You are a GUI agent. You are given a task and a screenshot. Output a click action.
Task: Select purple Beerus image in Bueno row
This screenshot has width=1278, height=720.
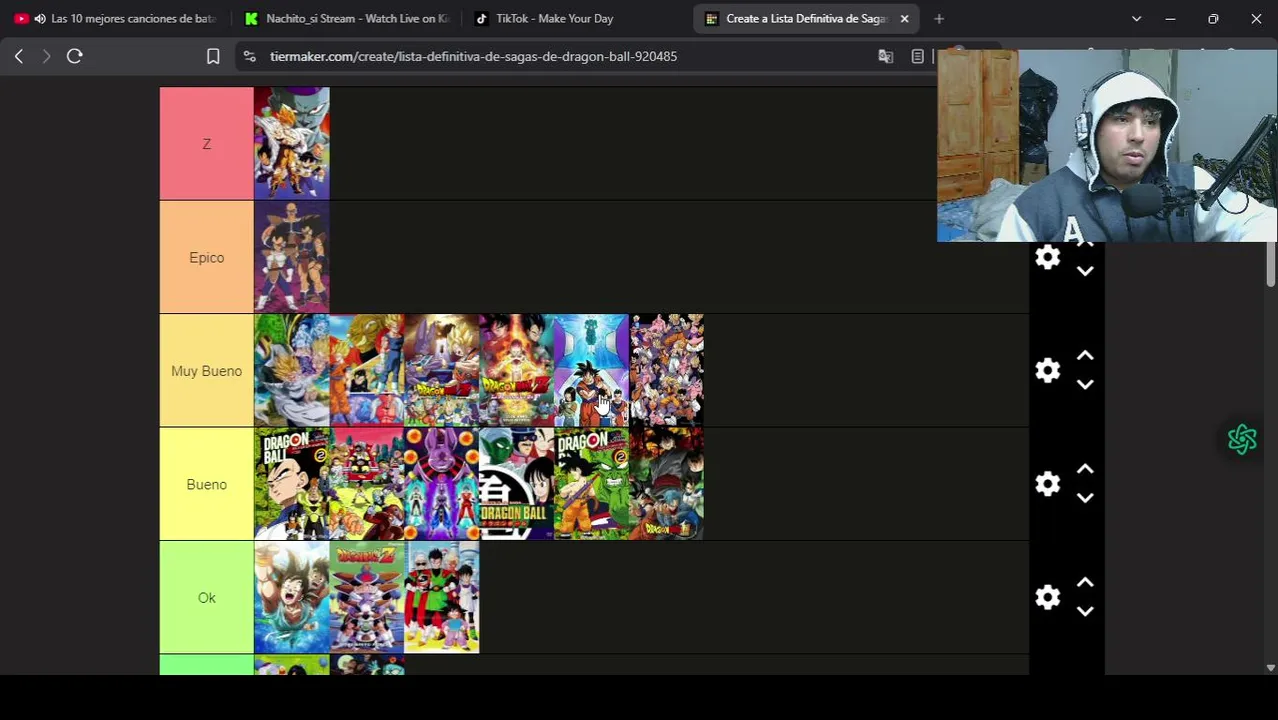(x=442, y=484)
